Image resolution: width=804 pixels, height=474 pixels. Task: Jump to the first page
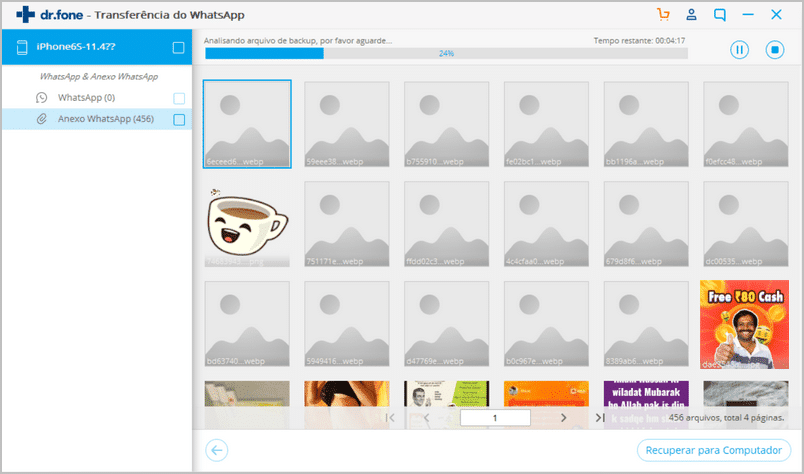[x=390, y=418]
